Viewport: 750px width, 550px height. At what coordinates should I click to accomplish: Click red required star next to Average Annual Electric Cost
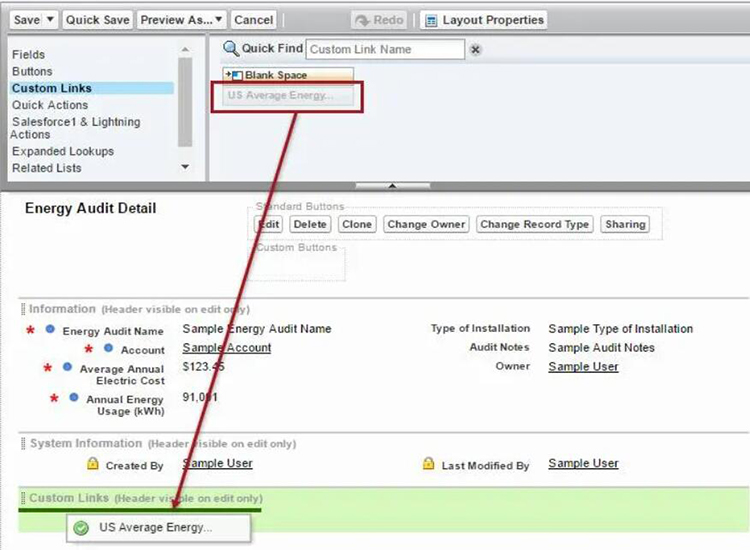pos(47,368)
